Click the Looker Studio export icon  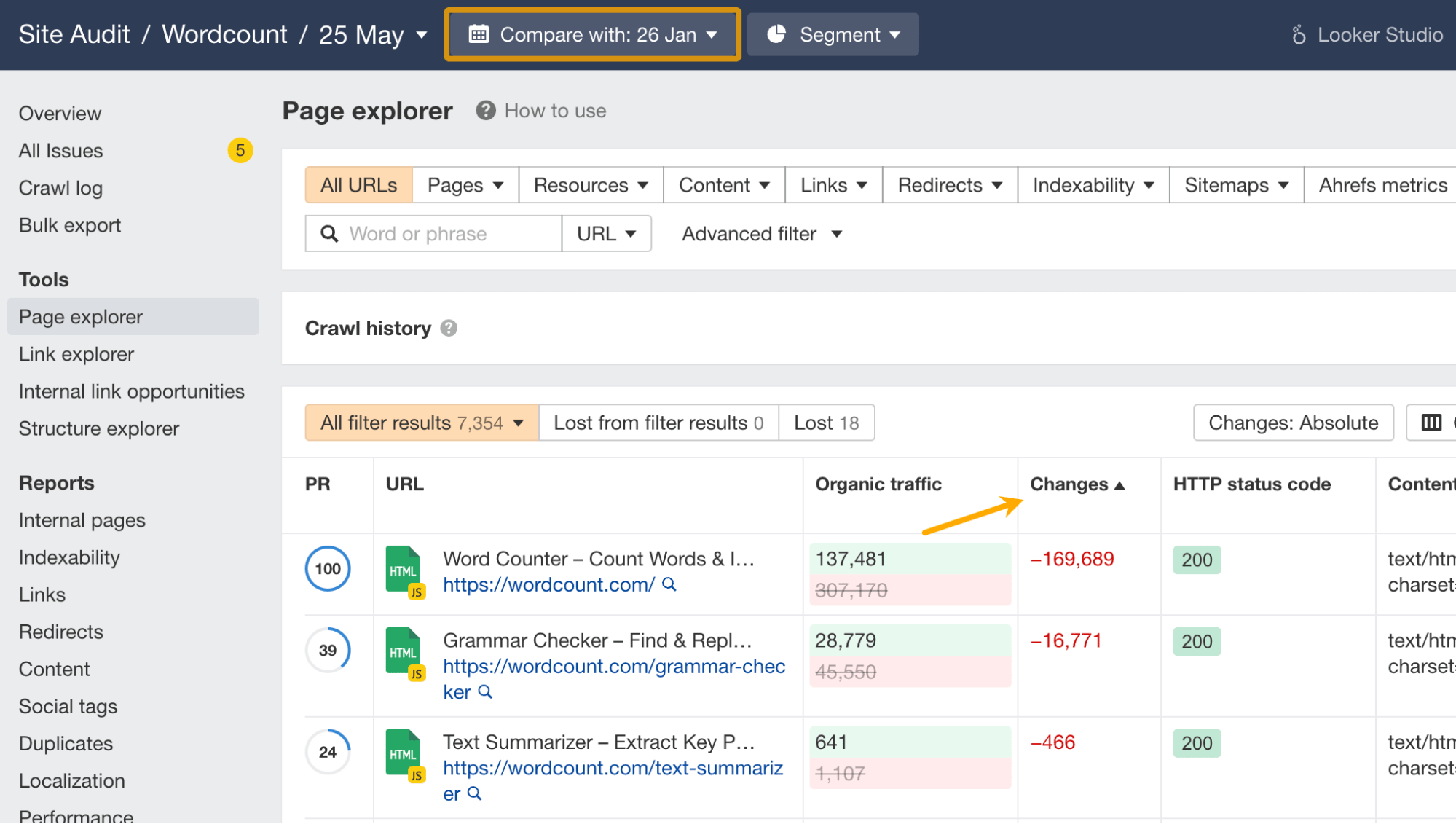[1299, 34]
